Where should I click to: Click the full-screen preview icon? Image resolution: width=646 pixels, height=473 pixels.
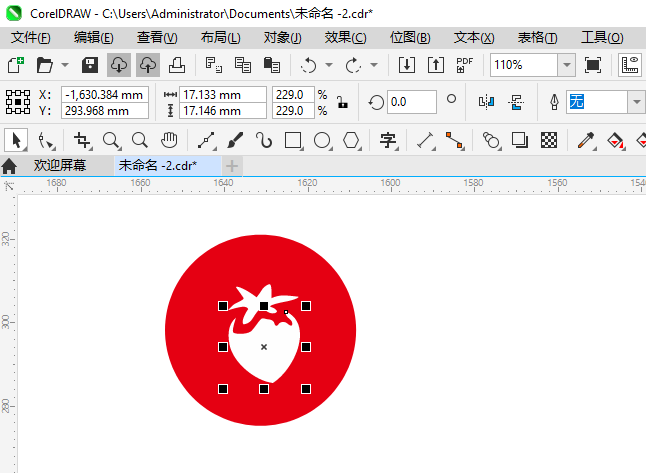pos(592,65)
